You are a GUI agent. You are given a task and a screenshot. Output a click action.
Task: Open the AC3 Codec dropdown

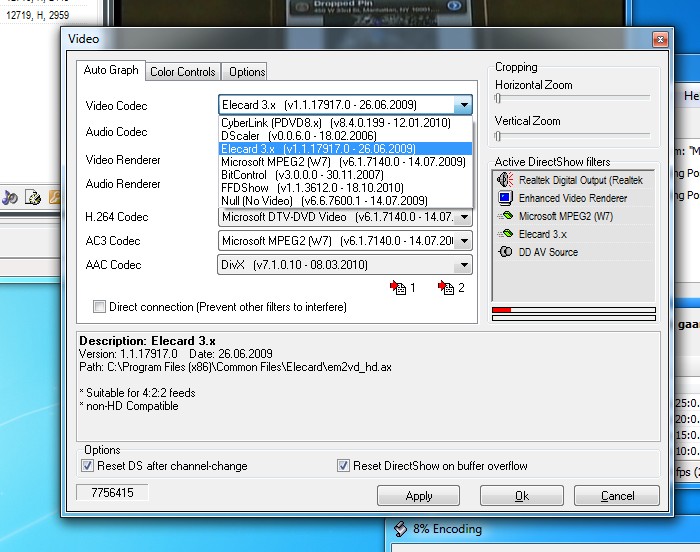tap(464, 241)
